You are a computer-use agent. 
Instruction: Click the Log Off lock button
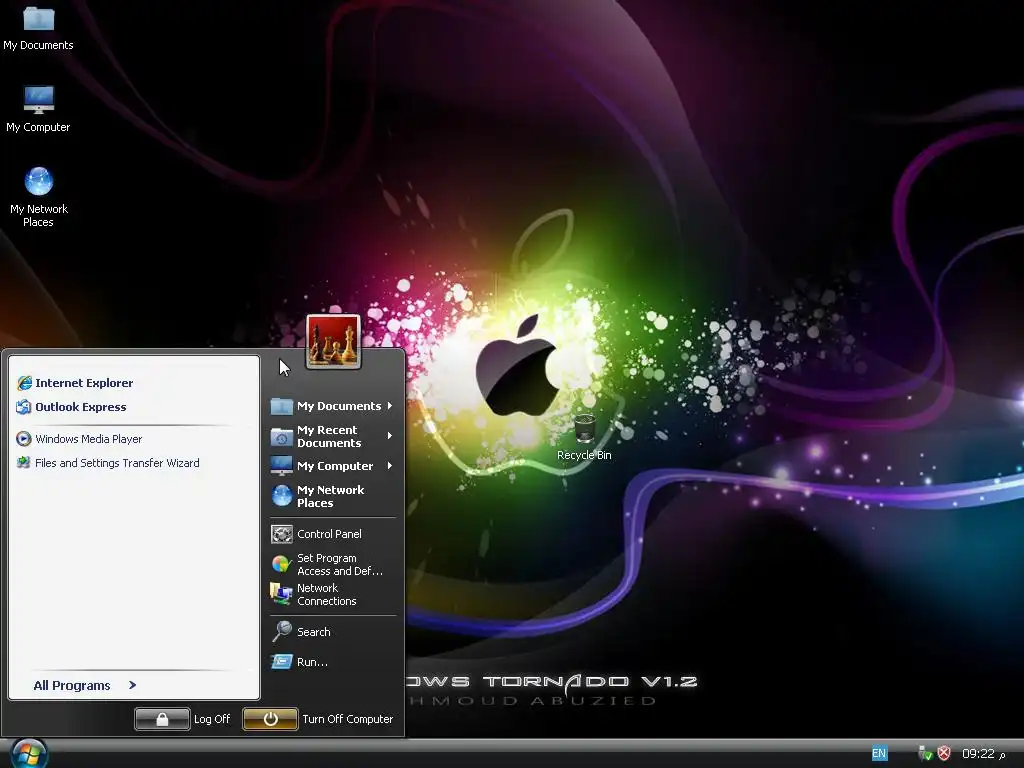click(x=162, y=719)
